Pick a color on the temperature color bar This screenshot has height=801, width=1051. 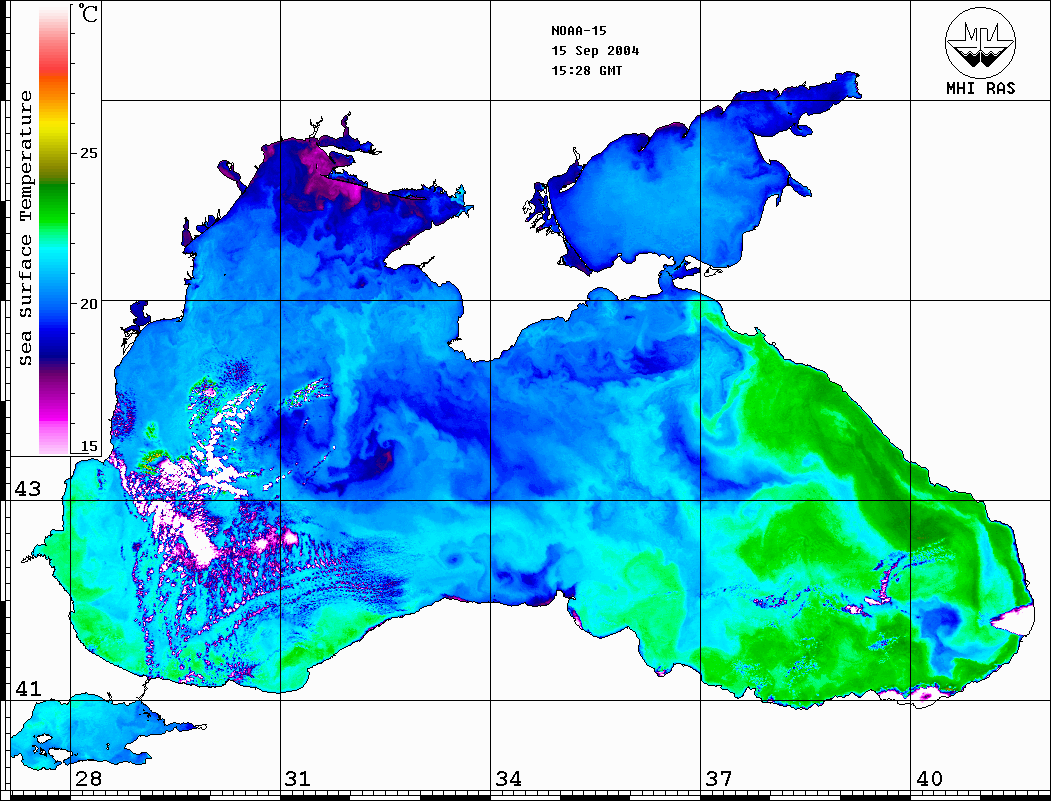(54, 230)
